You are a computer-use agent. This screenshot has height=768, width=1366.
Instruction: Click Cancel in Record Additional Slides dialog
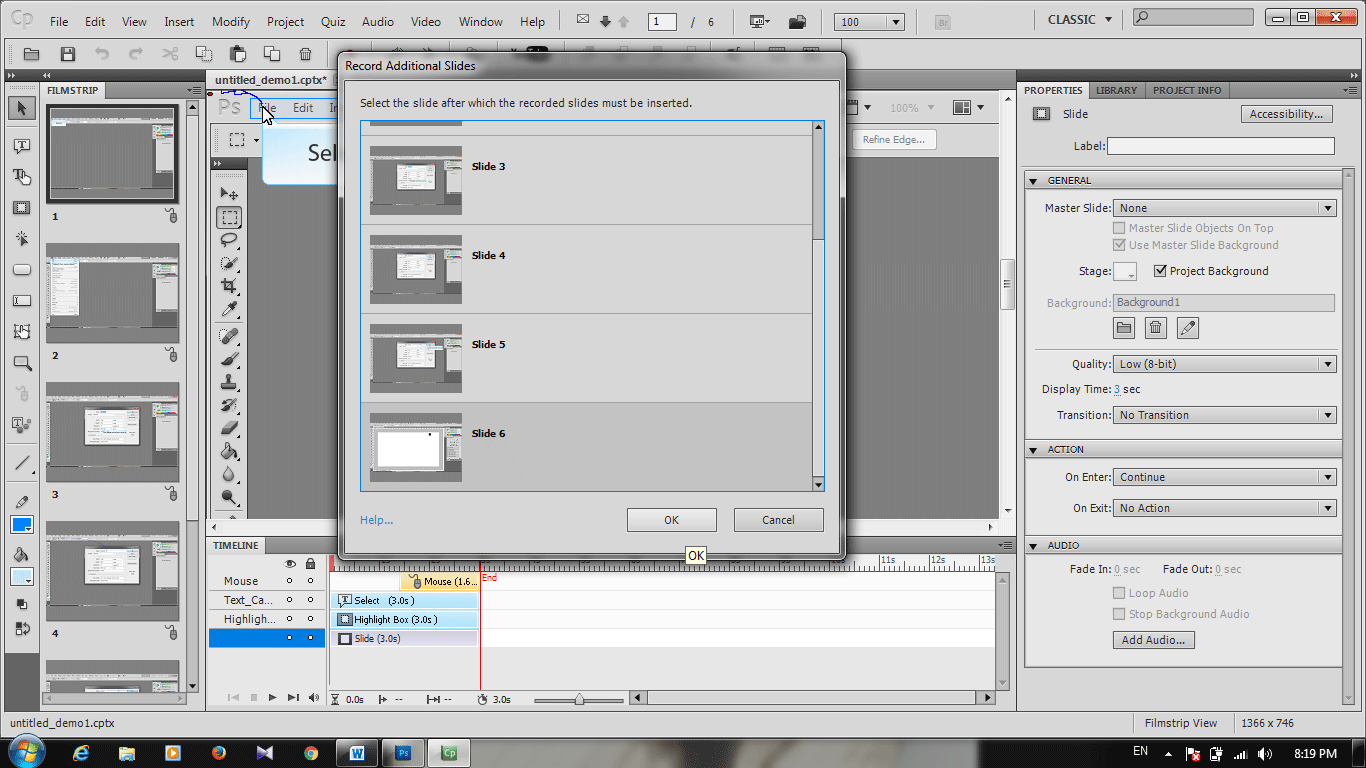tap(778, 520)
